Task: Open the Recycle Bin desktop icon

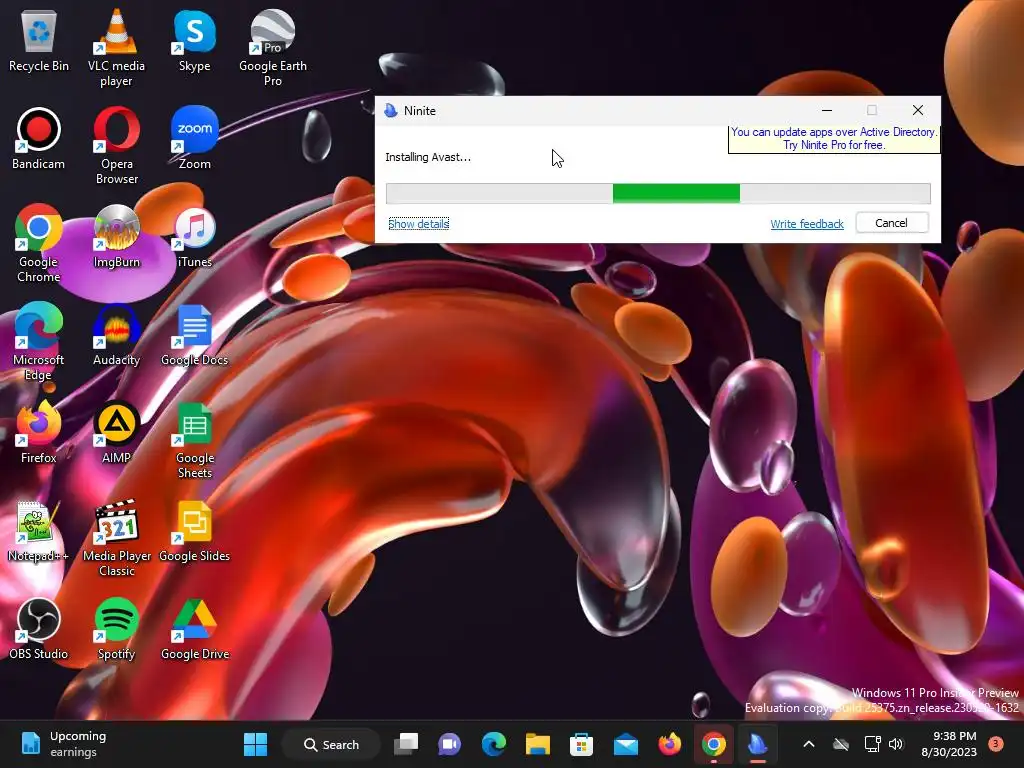Action: pos(39,40)
